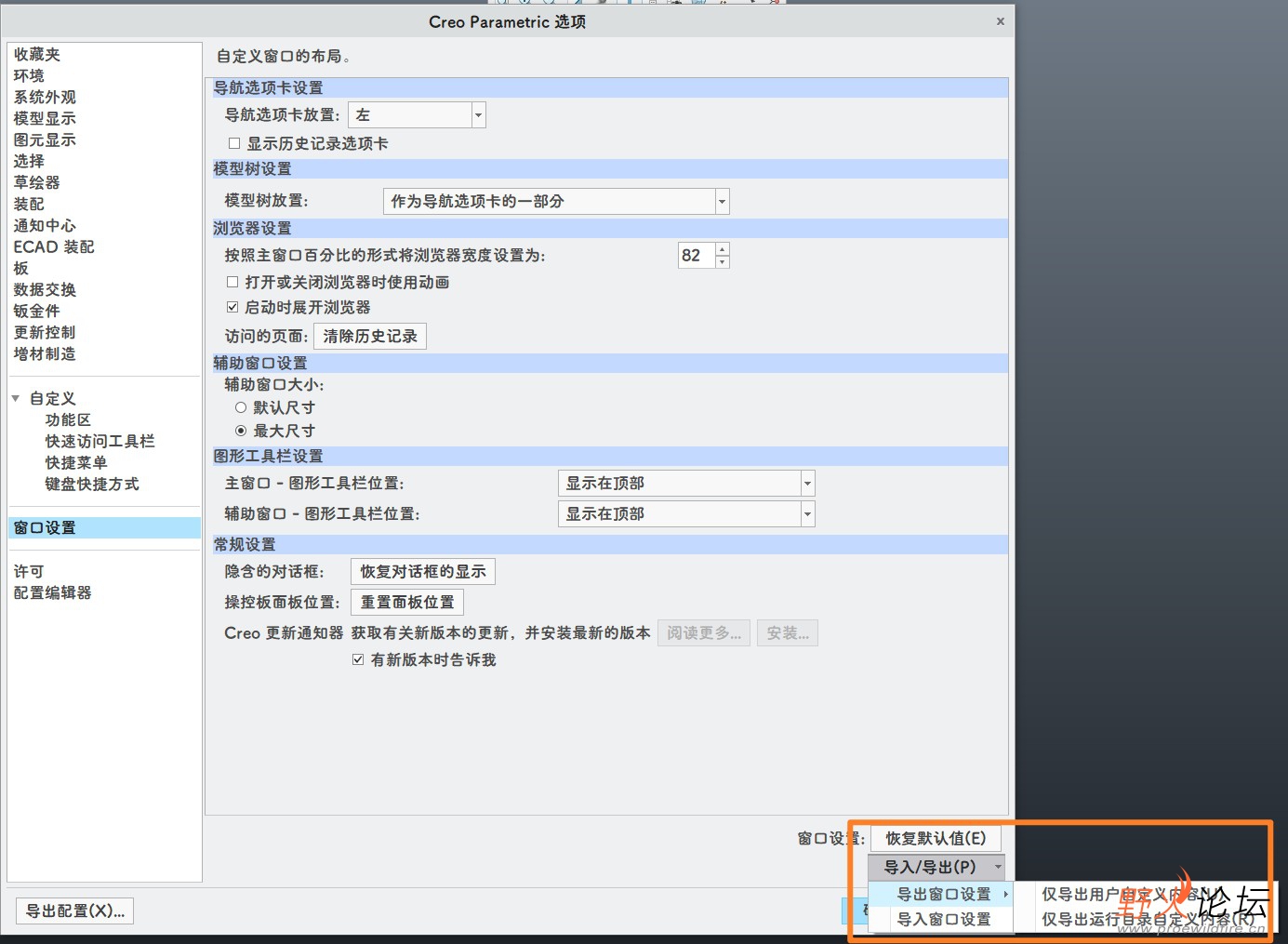Open 配置编辑器 page
1288x944 pixels.
pos(52,593)
